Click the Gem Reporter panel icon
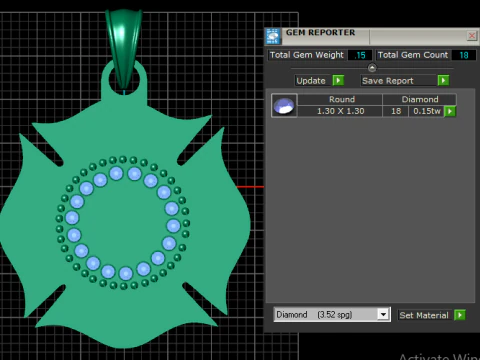Screen dimensions: 480x360 point(273,36)
